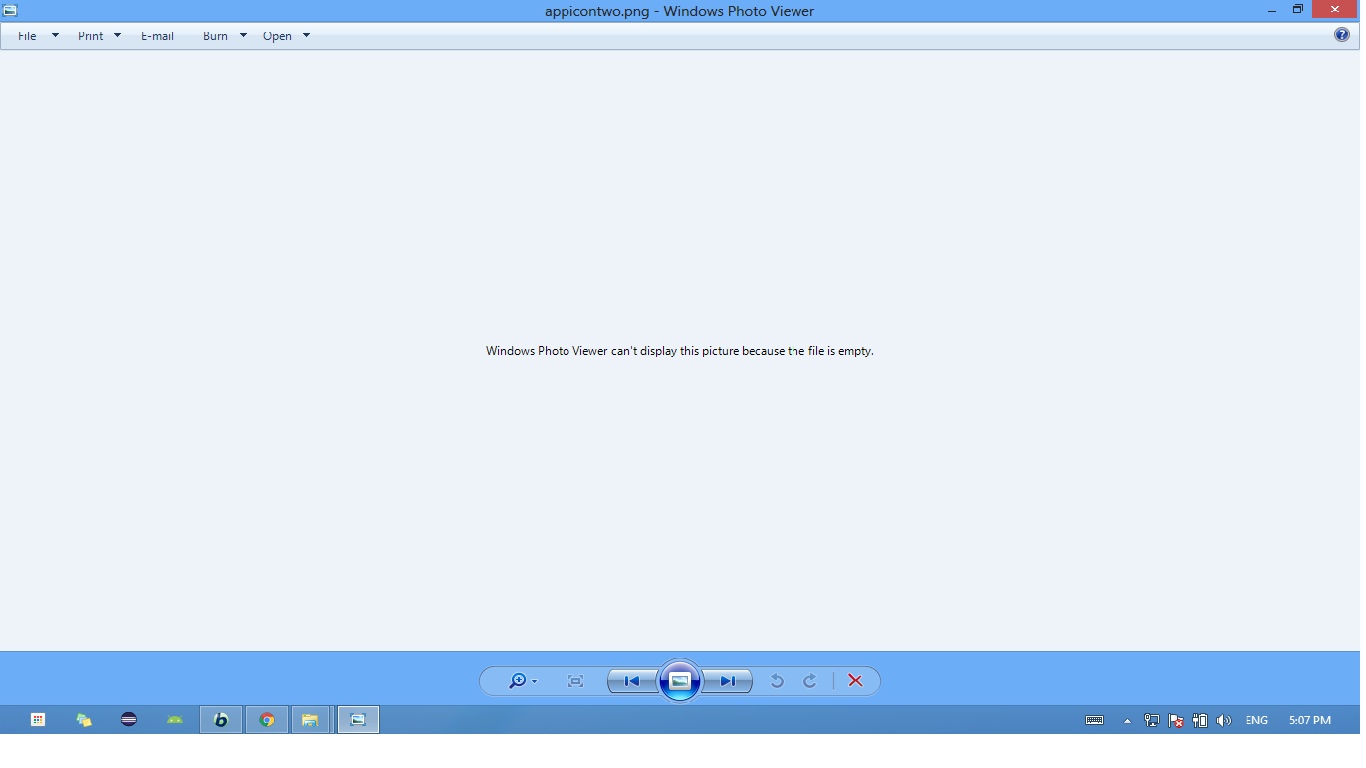Click the file is empty message
1366x768 pixels.
(680, 351)
